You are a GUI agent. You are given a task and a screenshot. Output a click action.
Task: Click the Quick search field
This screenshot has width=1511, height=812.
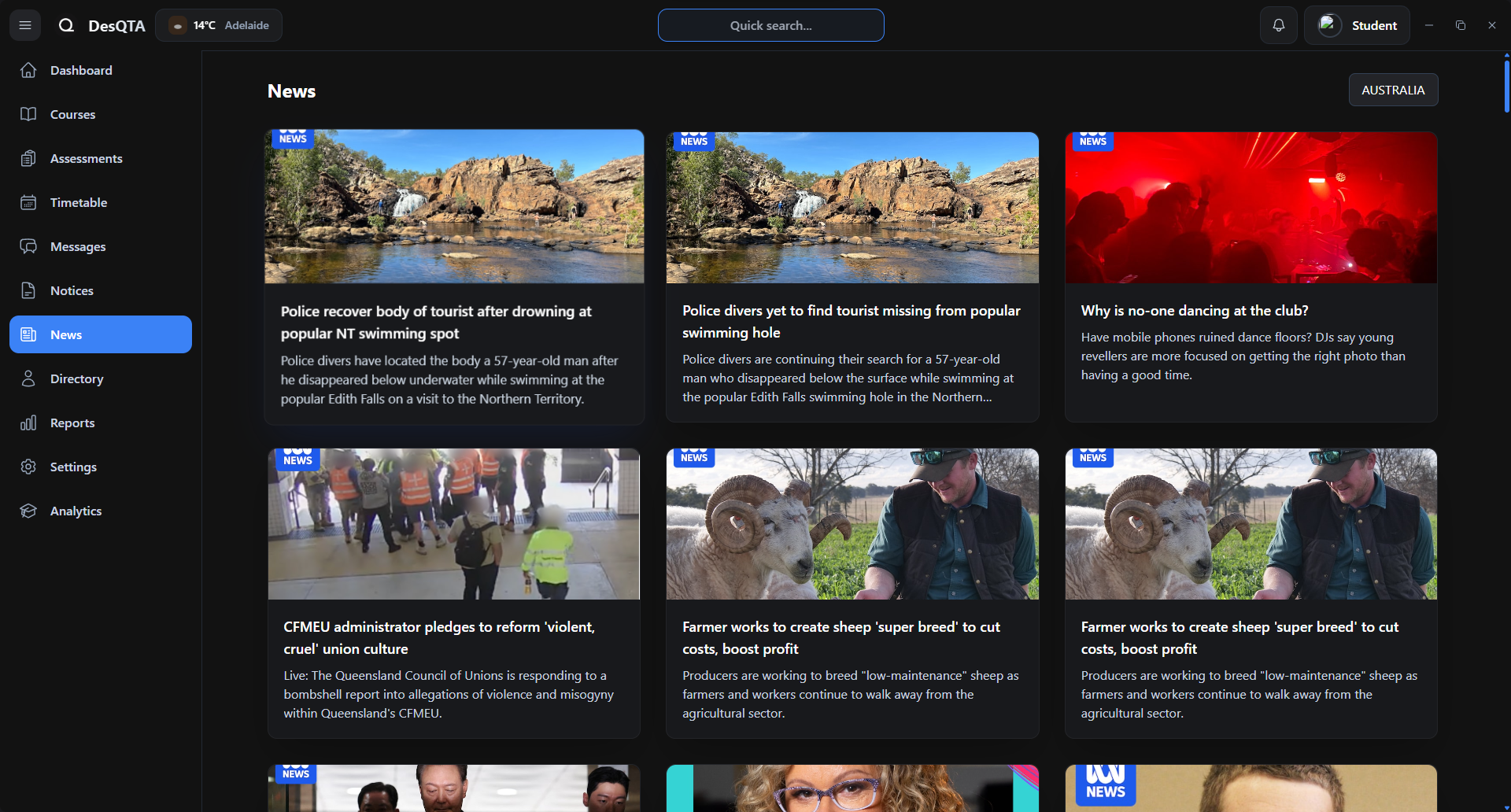[770, 24]
